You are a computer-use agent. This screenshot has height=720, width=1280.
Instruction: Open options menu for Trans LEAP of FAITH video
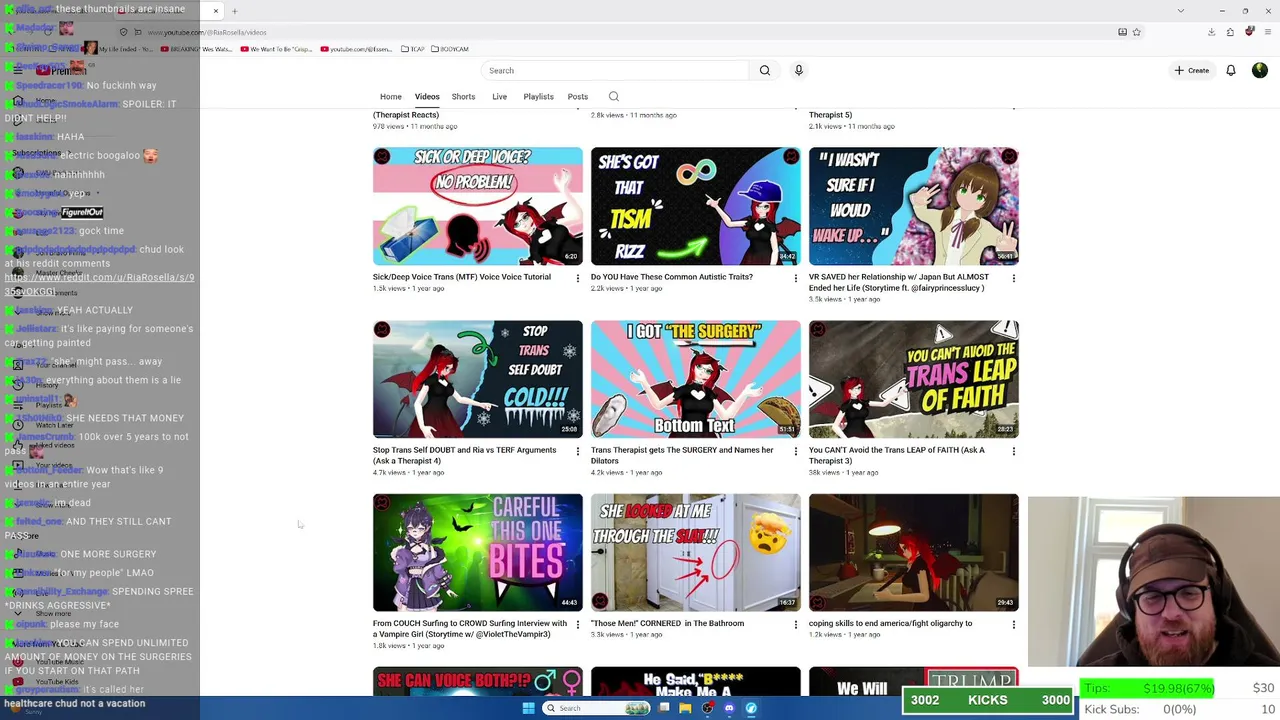[x=1014, y=452]
